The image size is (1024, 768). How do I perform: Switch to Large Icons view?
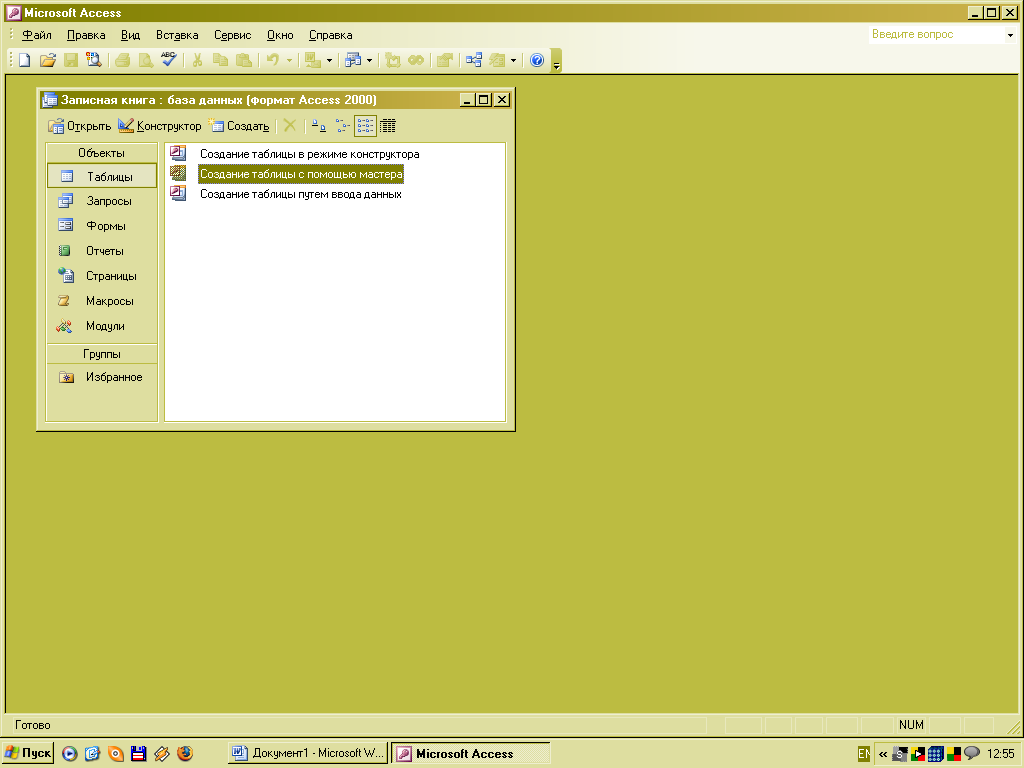(x=319, y=126)
